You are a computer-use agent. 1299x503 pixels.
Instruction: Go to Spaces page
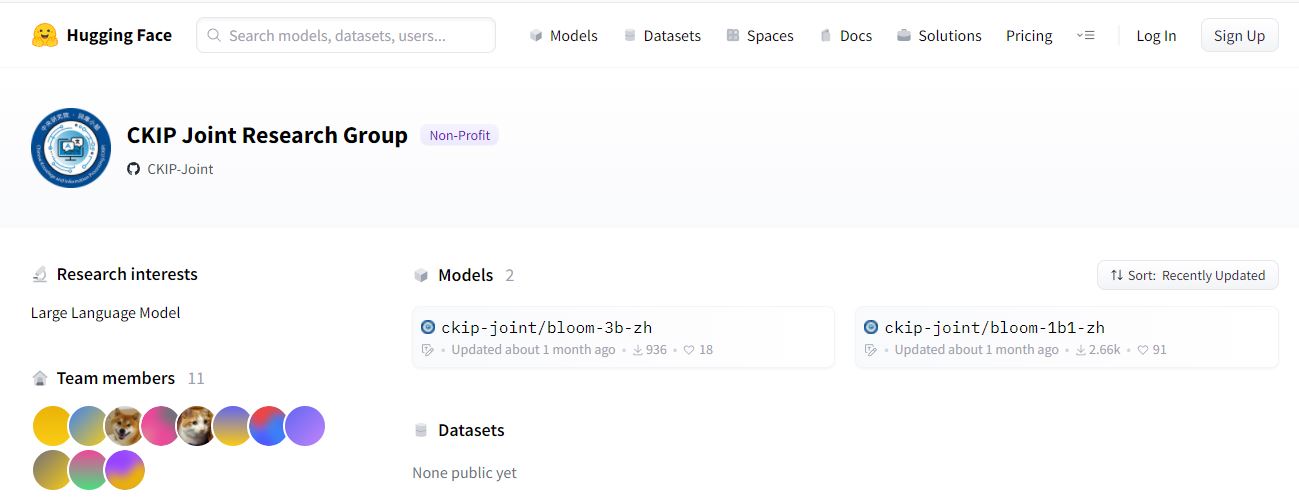click(759, 35)
